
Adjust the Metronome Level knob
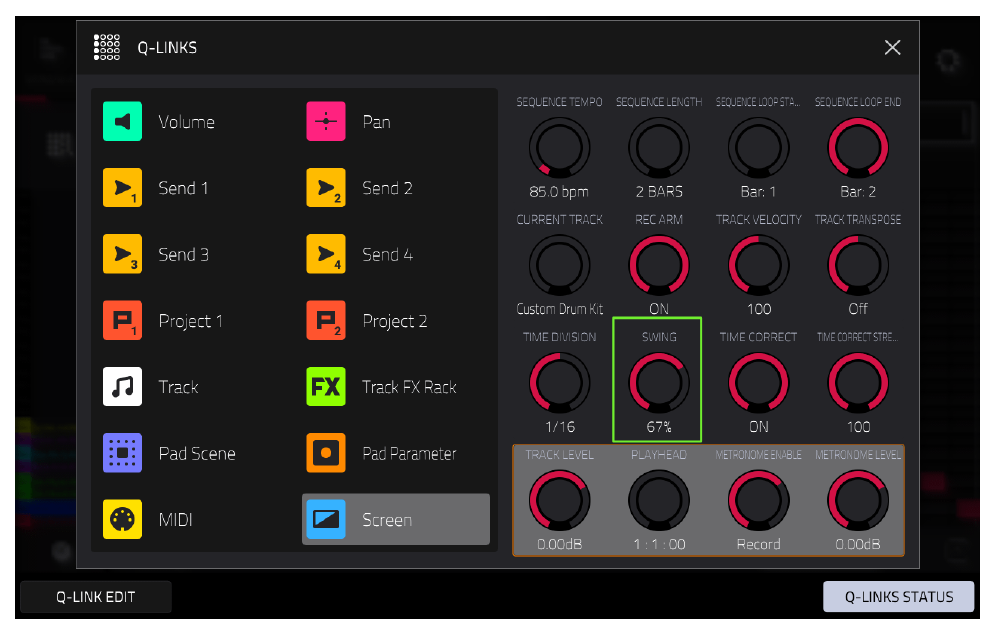click(858, 501)
